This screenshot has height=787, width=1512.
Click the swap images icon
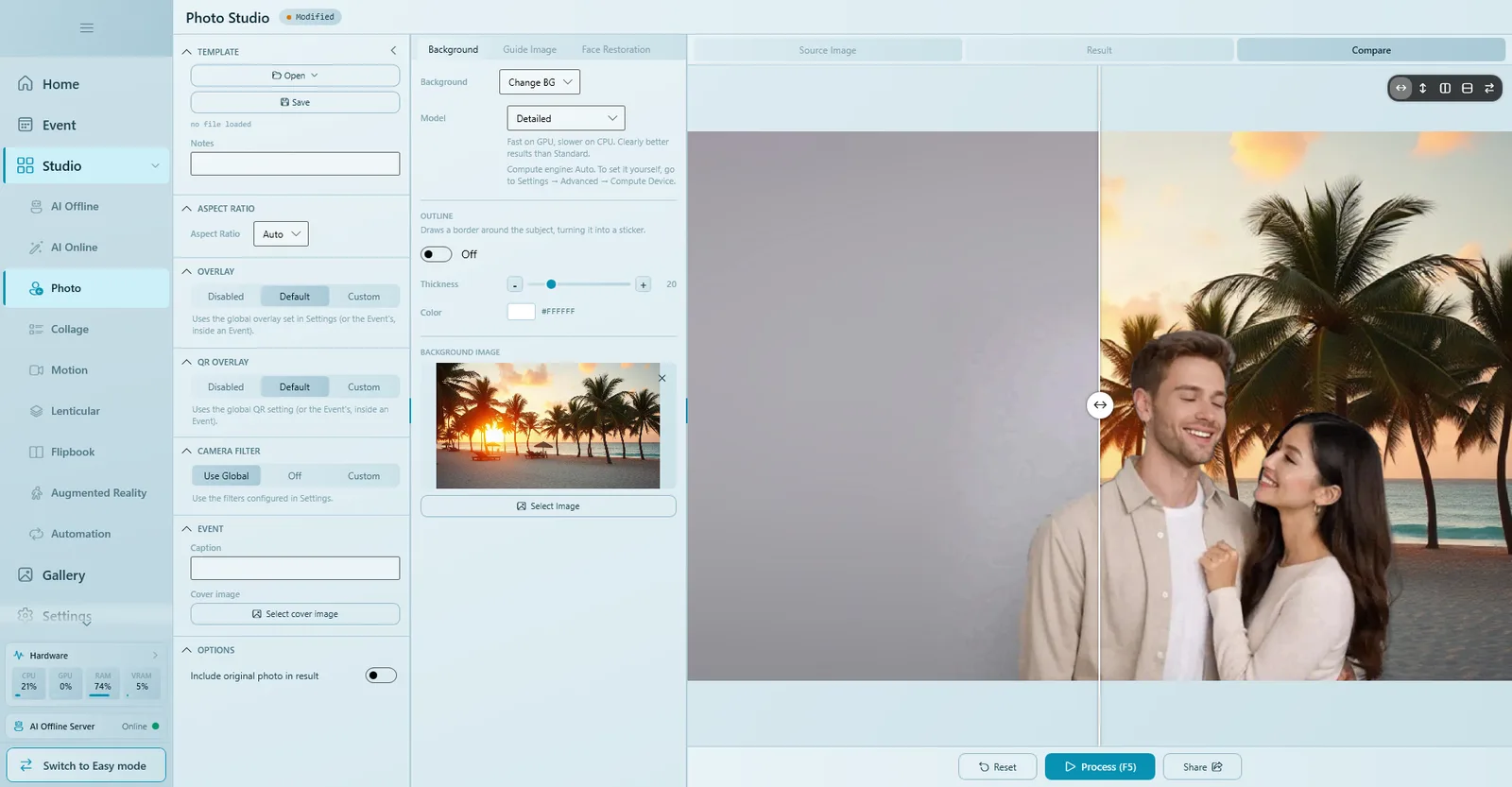[1489, 88]
